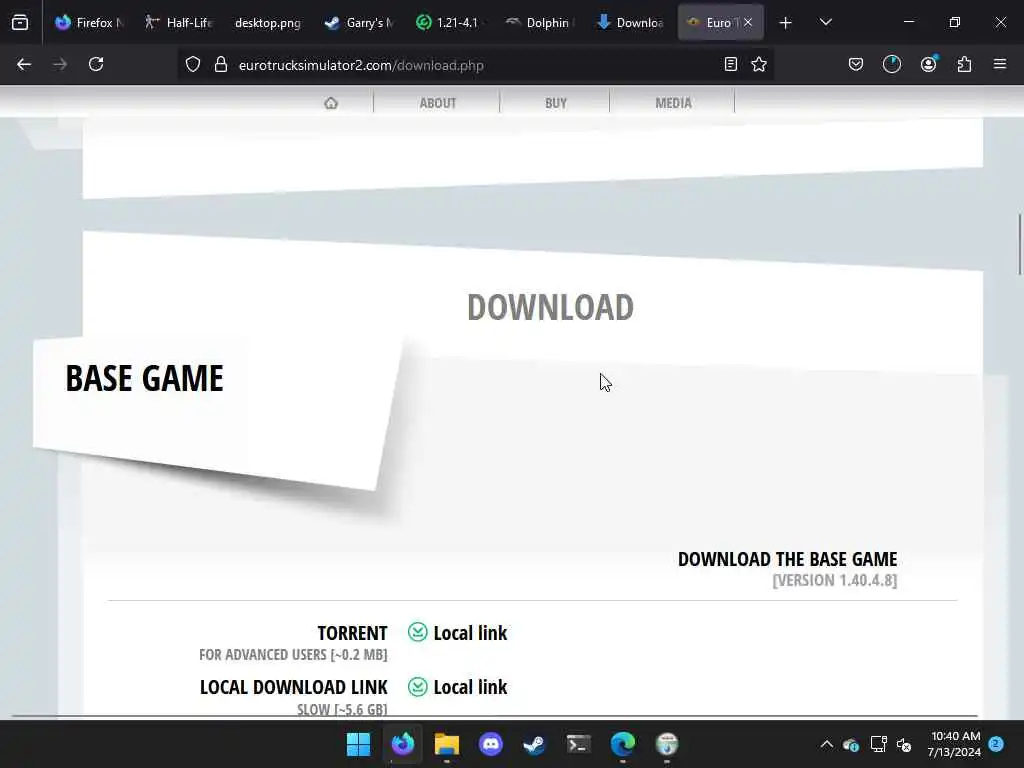This screenshot has width=1024, height=768.
Task: Click the page vertical scrollbar thumb
Action: pos(1020,245)
